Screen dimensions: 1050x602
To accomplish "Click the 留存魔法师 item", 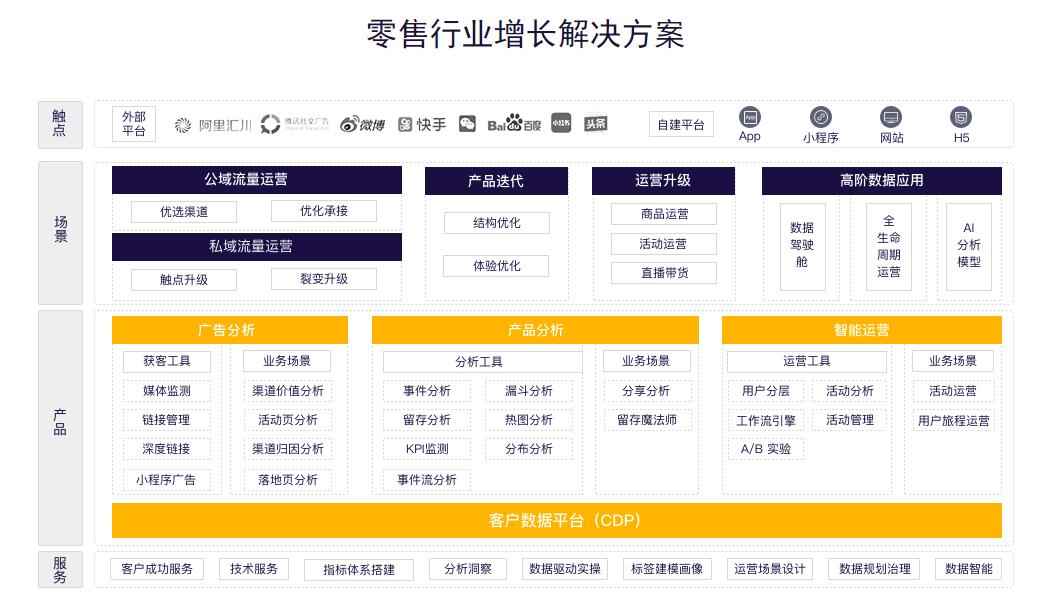I will (646, 420).
